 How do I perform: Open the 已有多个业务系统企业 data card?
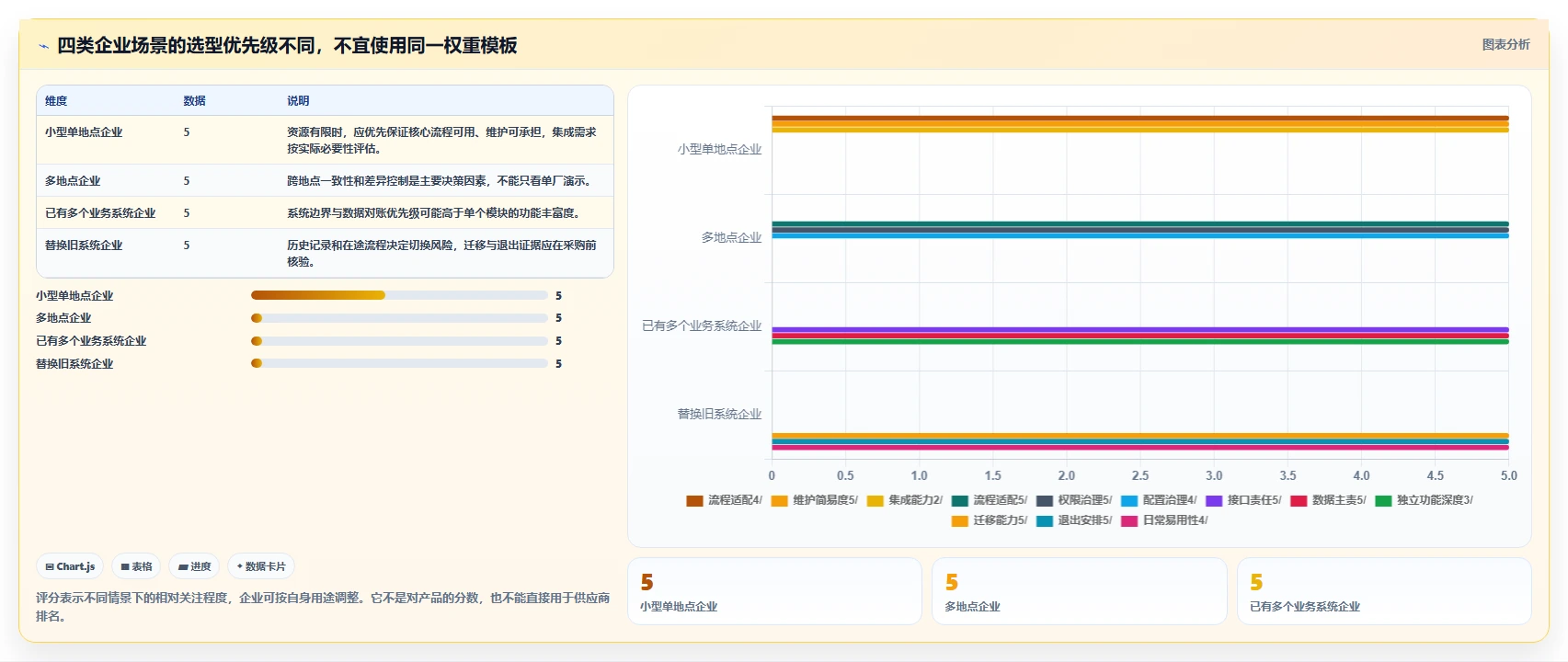(1384, 591)
